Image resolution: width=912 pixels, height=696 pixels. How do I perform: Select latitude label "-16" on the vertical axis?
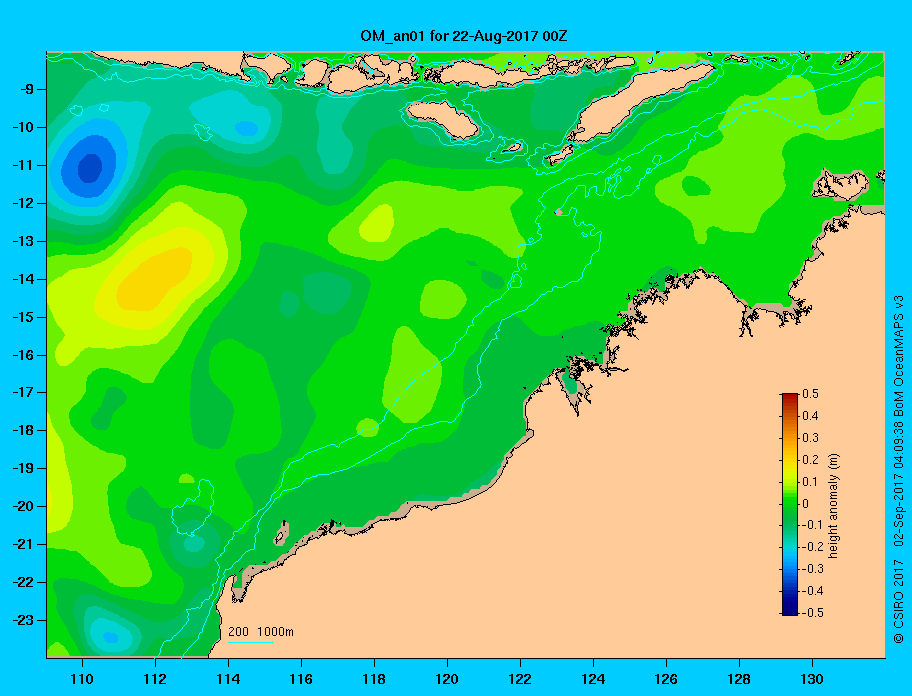coord(23,355)
